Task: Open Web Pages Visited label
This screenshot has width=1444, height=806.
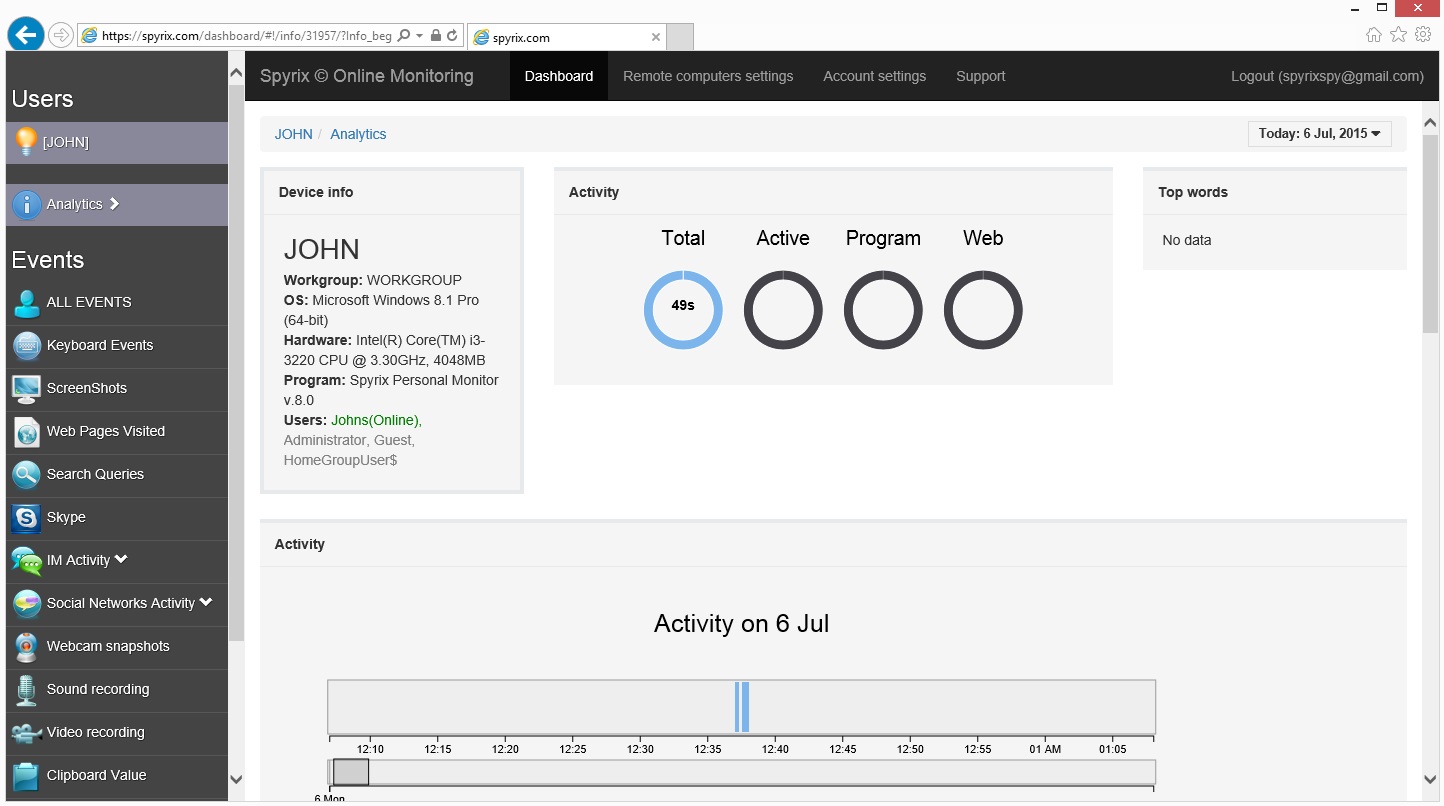Action: tap(106, 431)
